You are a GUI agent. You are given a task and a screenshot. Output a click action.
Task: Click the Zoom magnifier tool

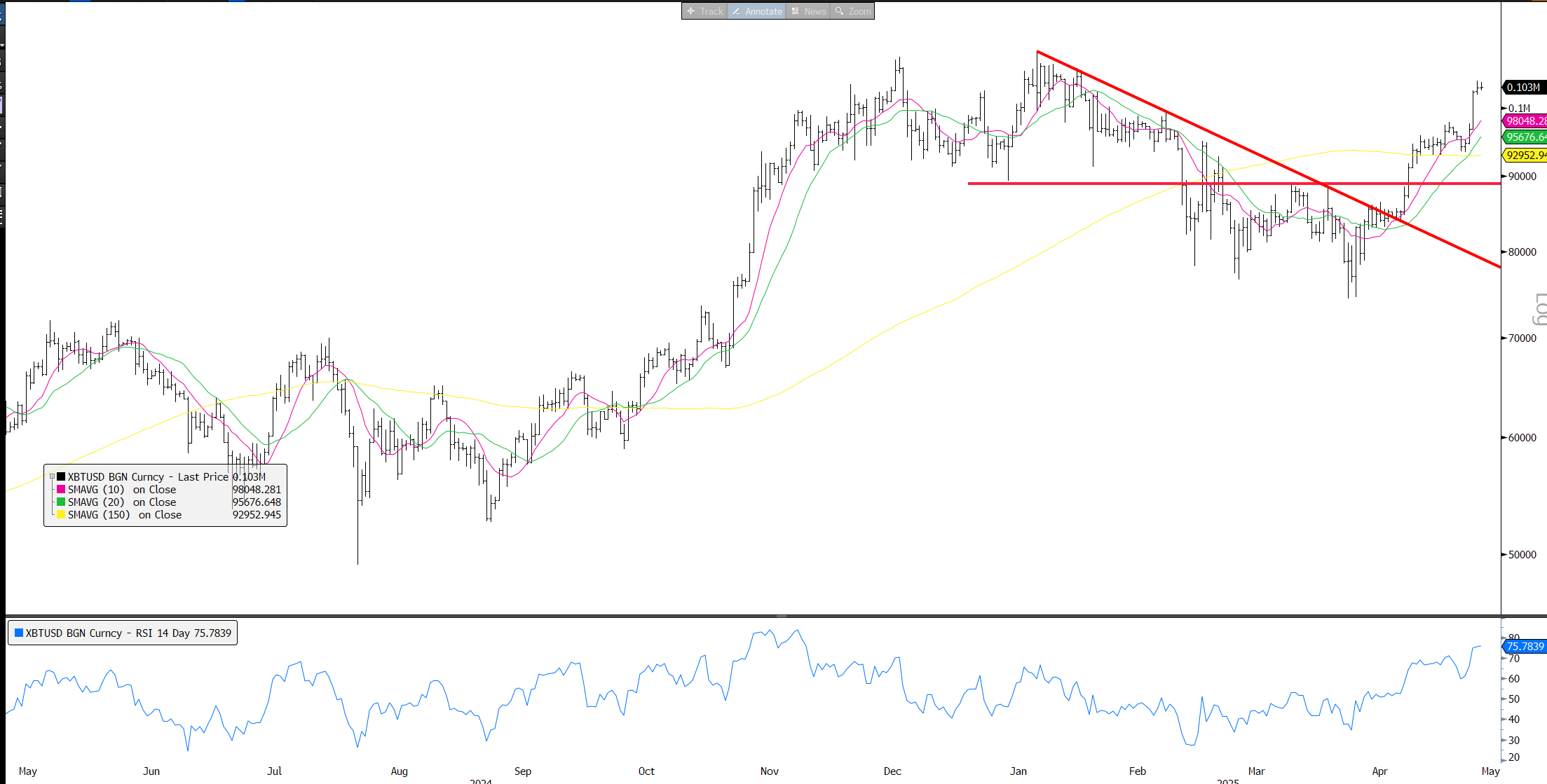852,11
